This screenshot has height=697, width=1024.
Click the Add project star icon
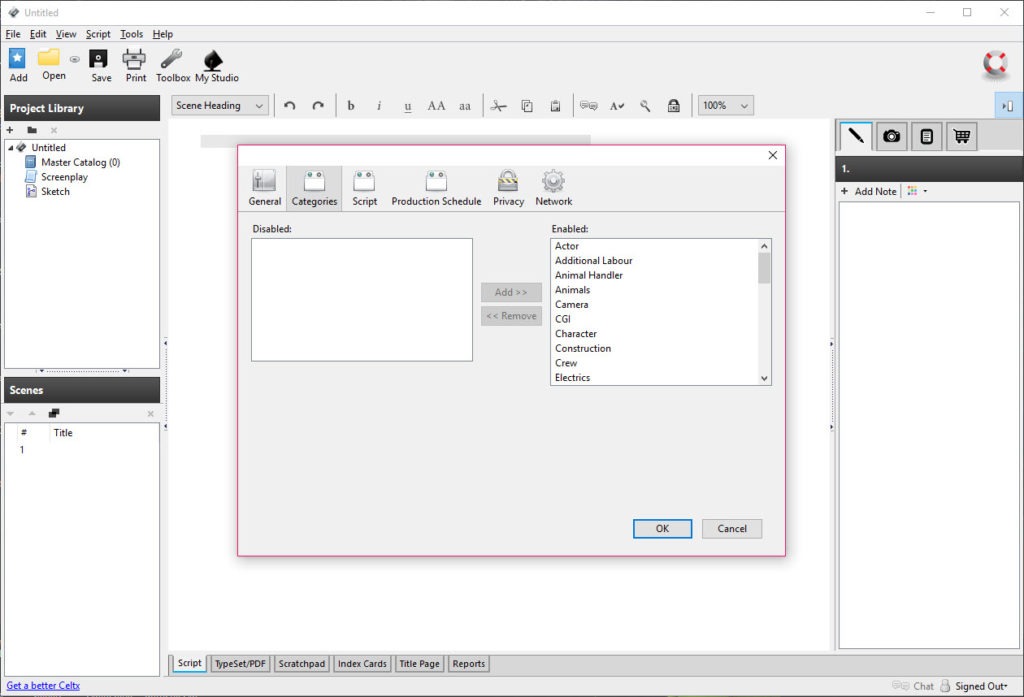[18, 59]
